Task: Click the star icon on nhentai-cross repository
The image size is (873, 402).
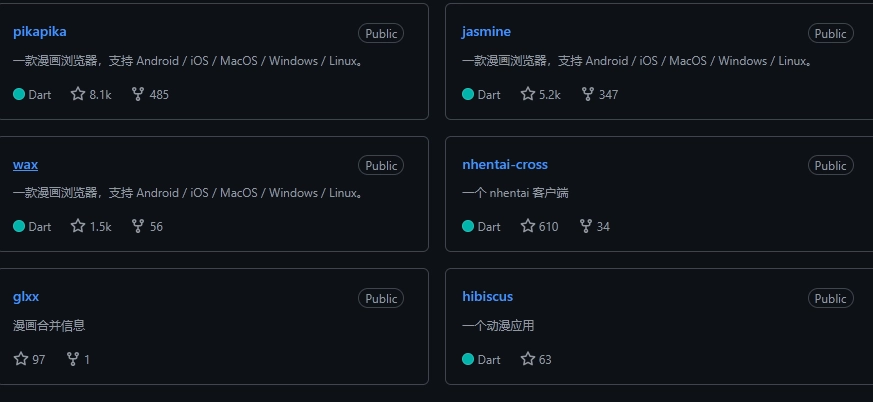Action: [528, 226]
